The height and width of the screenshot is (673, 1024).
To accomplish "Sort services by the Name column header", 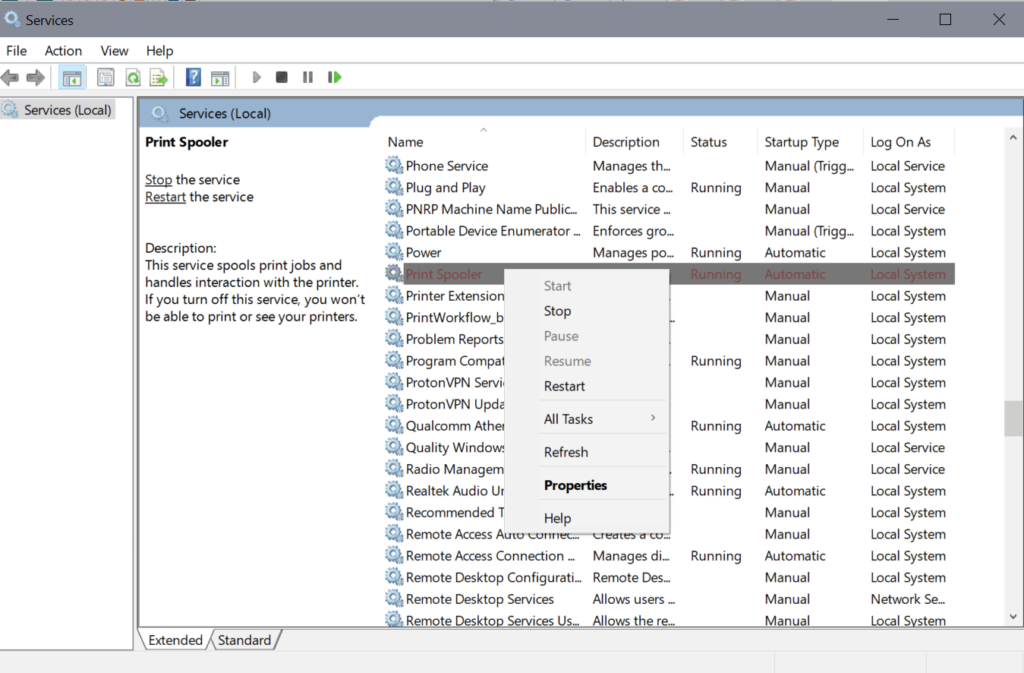I will click(x=406, y=142).
